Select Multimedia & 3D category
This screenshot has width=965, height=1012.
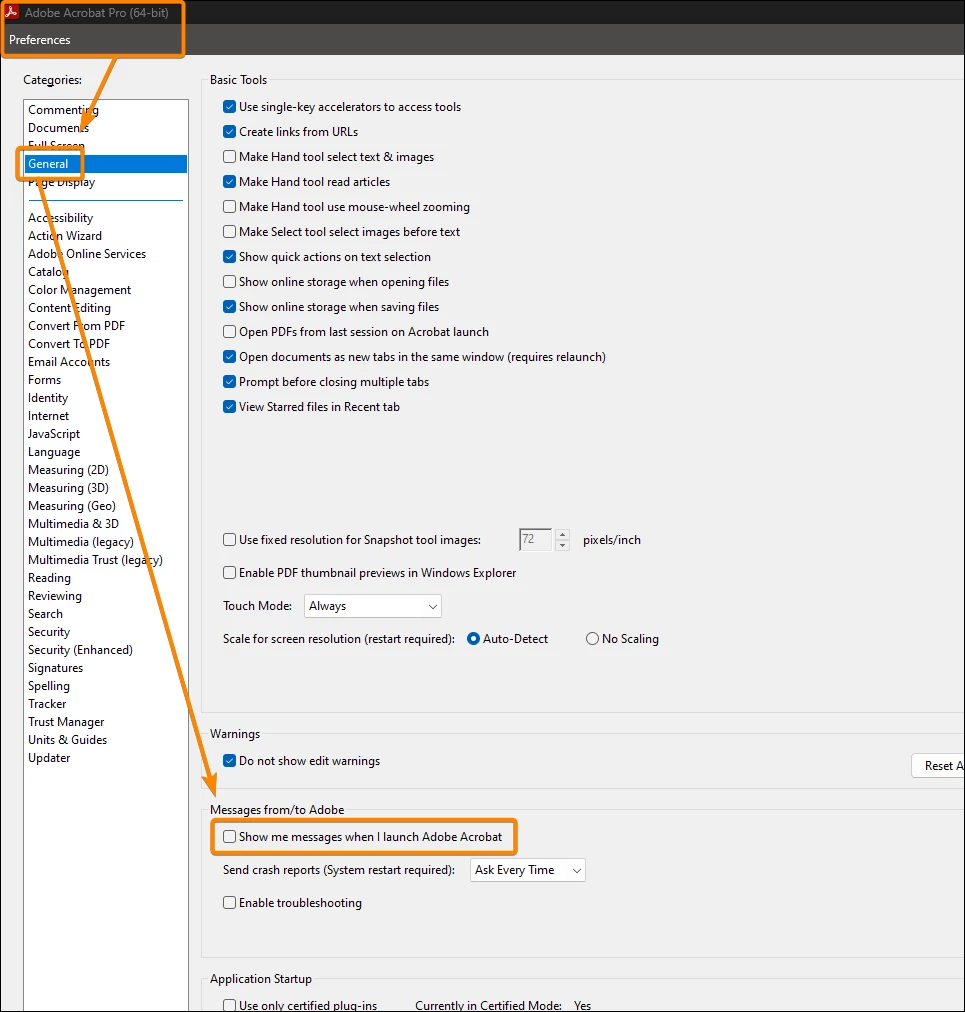pyautogui.click(x=73, y=524)
